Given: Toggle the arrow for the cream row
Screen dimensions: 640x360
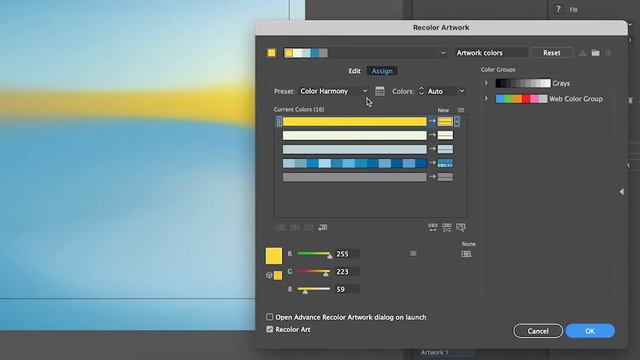Looking at the screenshot, I should [432, 135].
